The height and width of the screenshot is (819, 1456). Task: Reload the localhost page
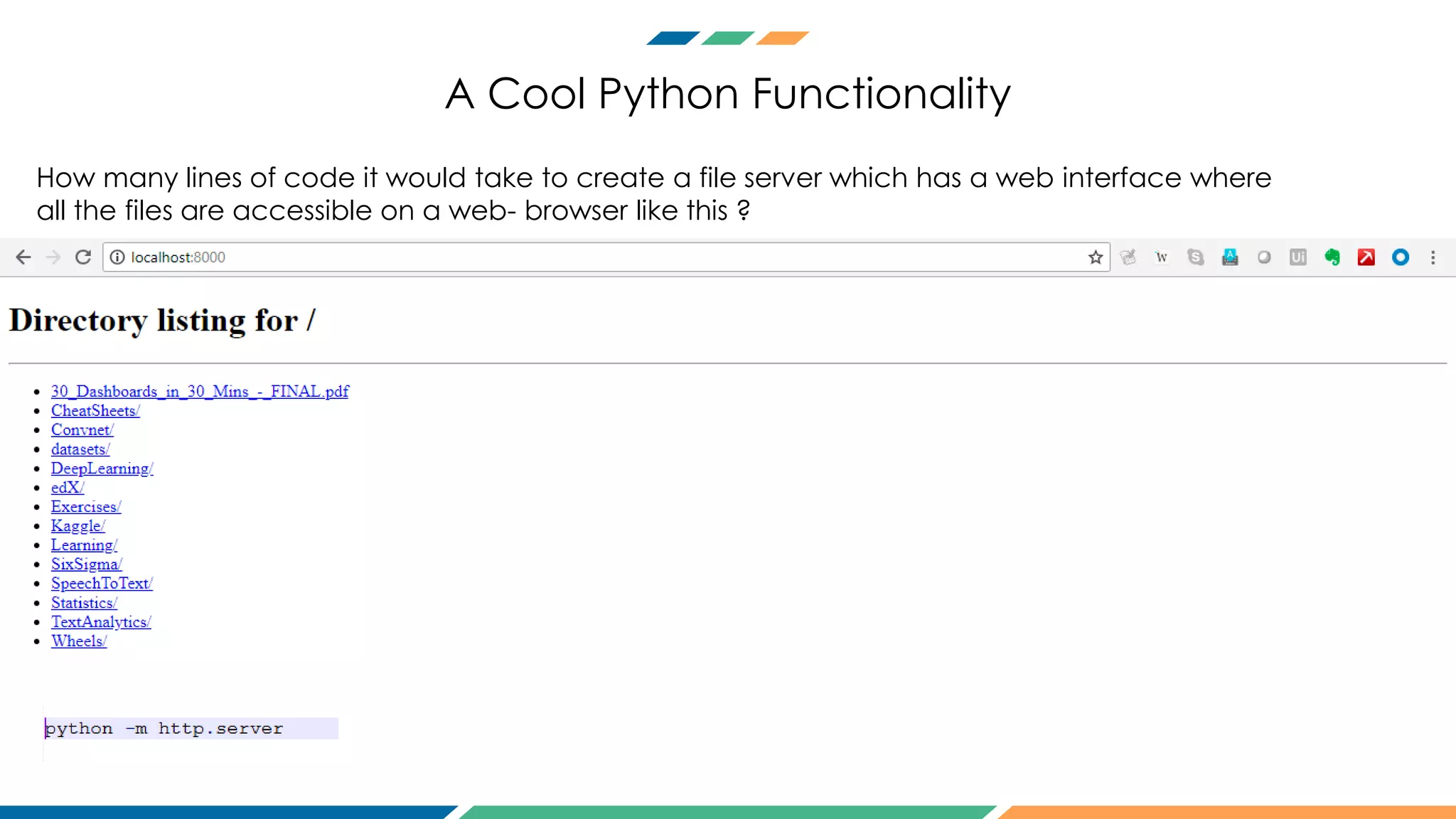pos(83,257)
